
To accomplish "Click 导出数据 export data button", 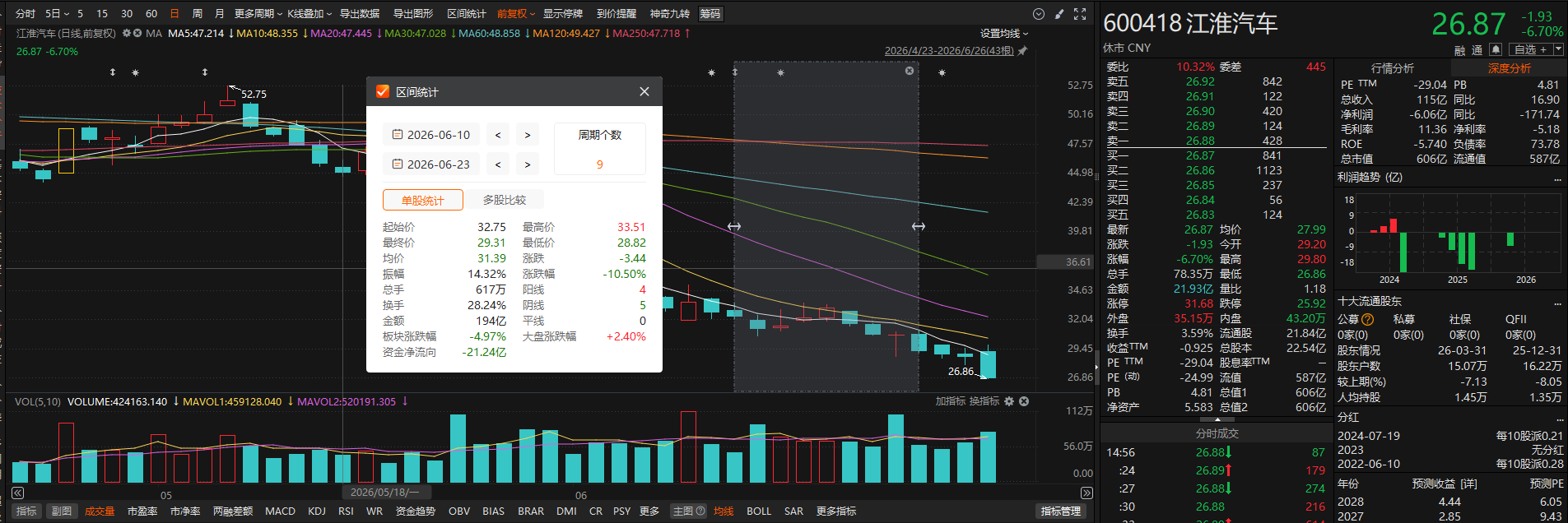I will [360, 14].
